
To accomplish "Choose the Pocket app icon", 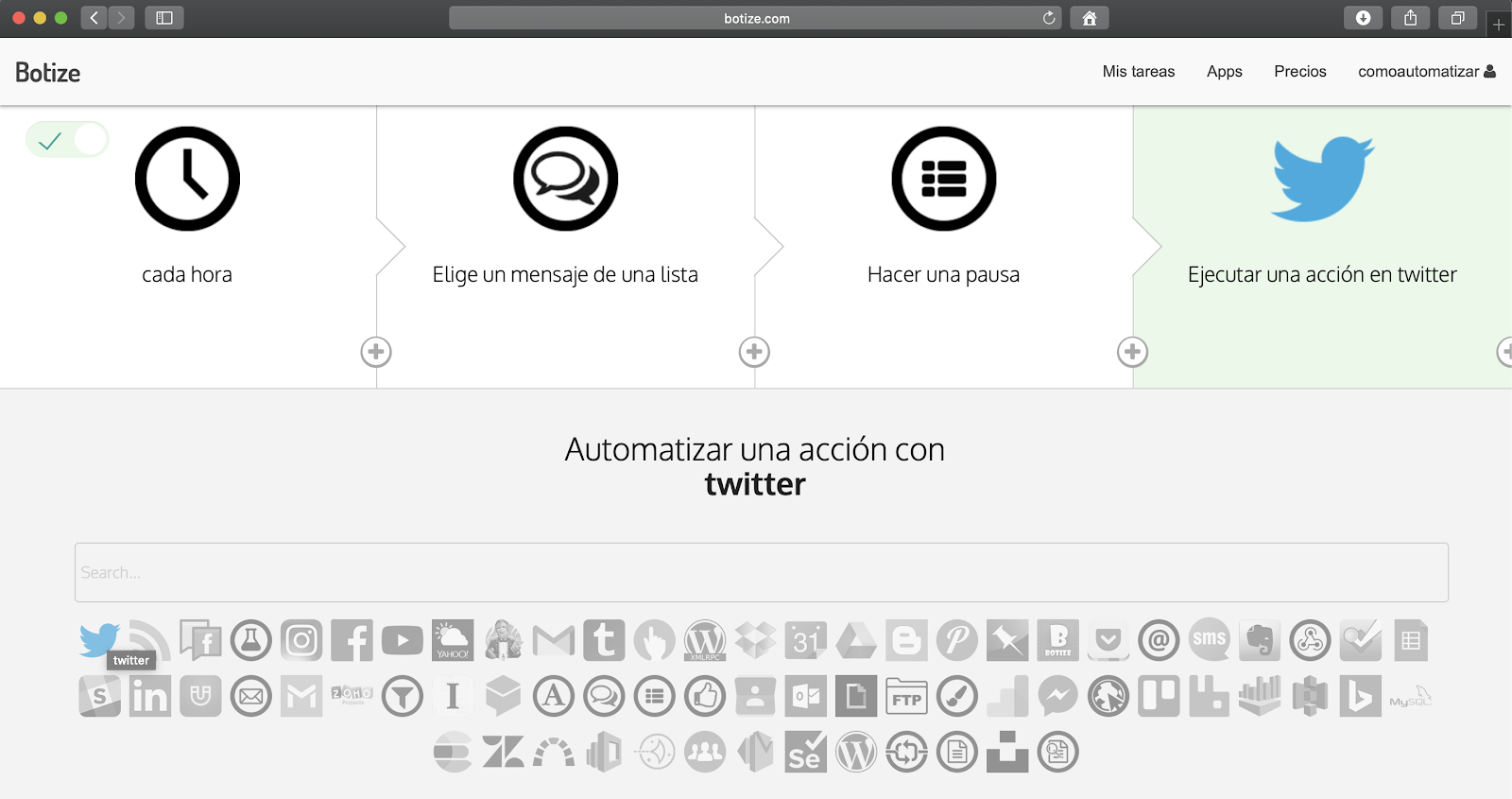I will click(1108, 640).
